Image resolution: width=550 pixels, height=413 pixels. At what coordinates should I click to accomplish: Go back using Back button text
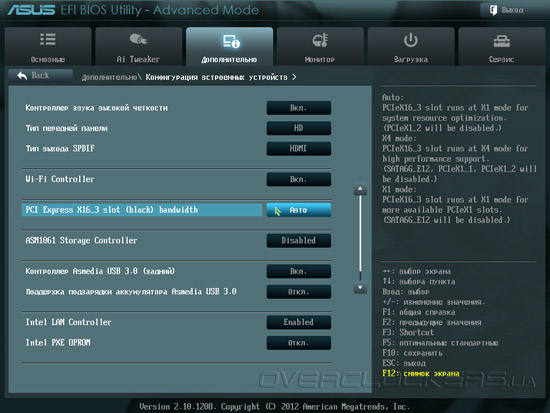40,75
